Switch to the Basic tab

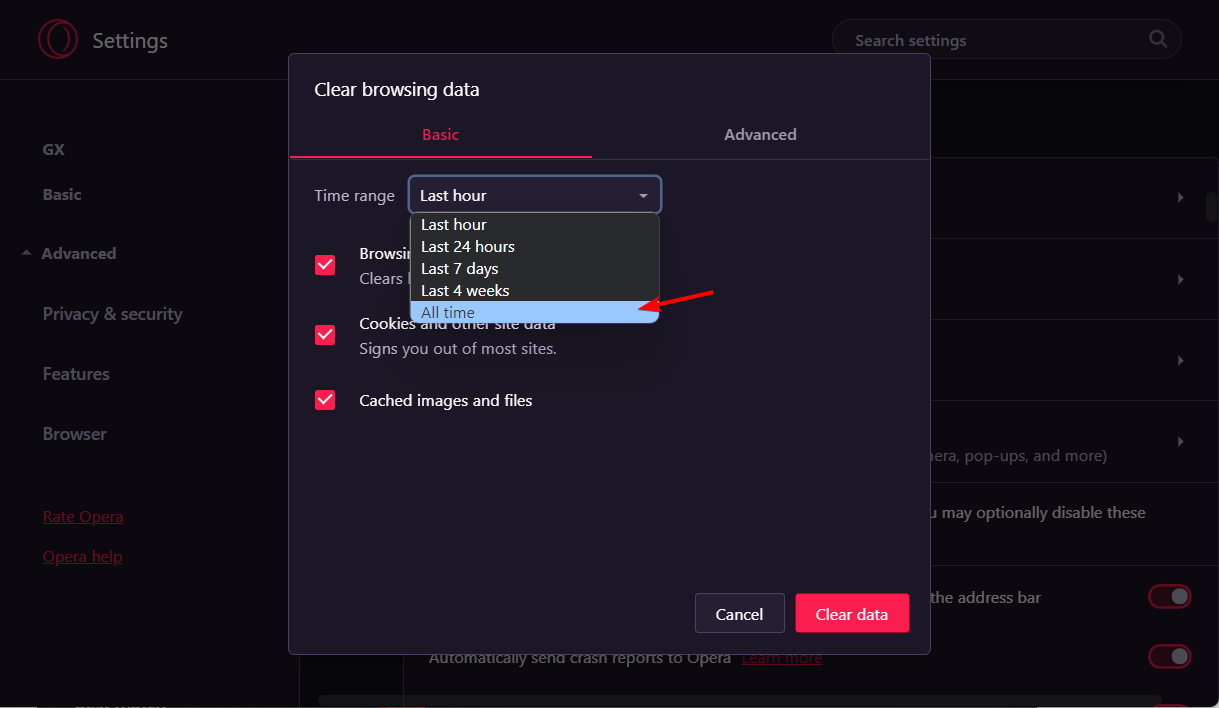pyautogui.click(x=440, y=135)
